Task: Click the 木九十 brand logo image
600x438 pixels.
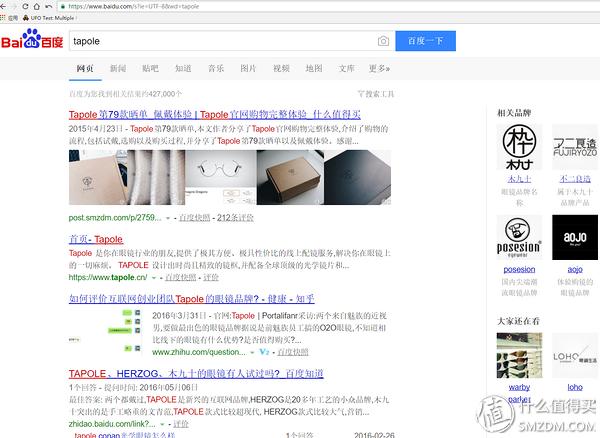Action: pos(519,147)
